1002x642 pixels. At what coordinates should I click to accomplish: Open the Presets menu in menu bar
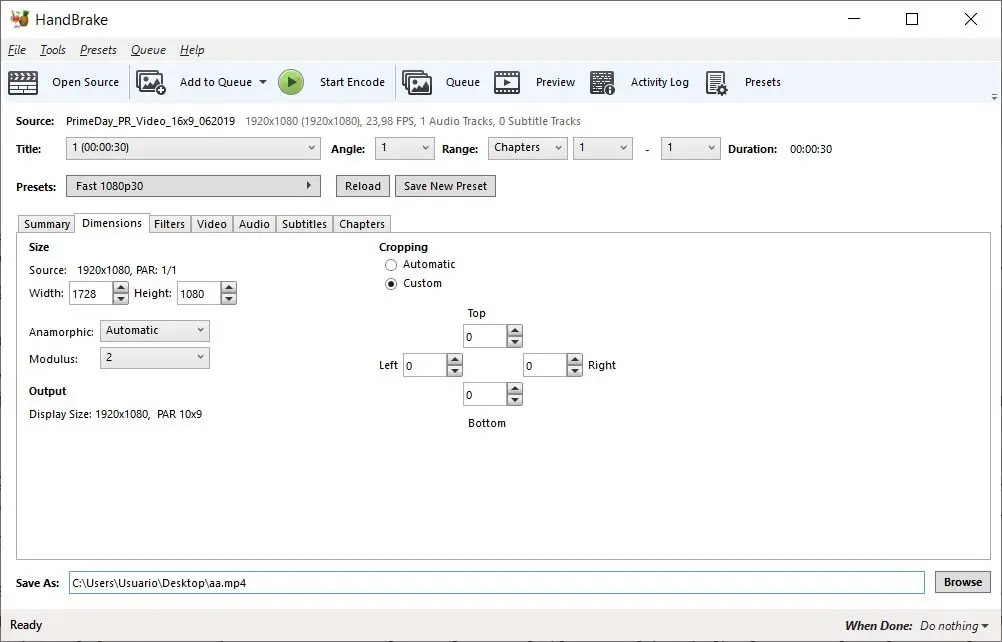pyautogui.click(x=98, y=50)
